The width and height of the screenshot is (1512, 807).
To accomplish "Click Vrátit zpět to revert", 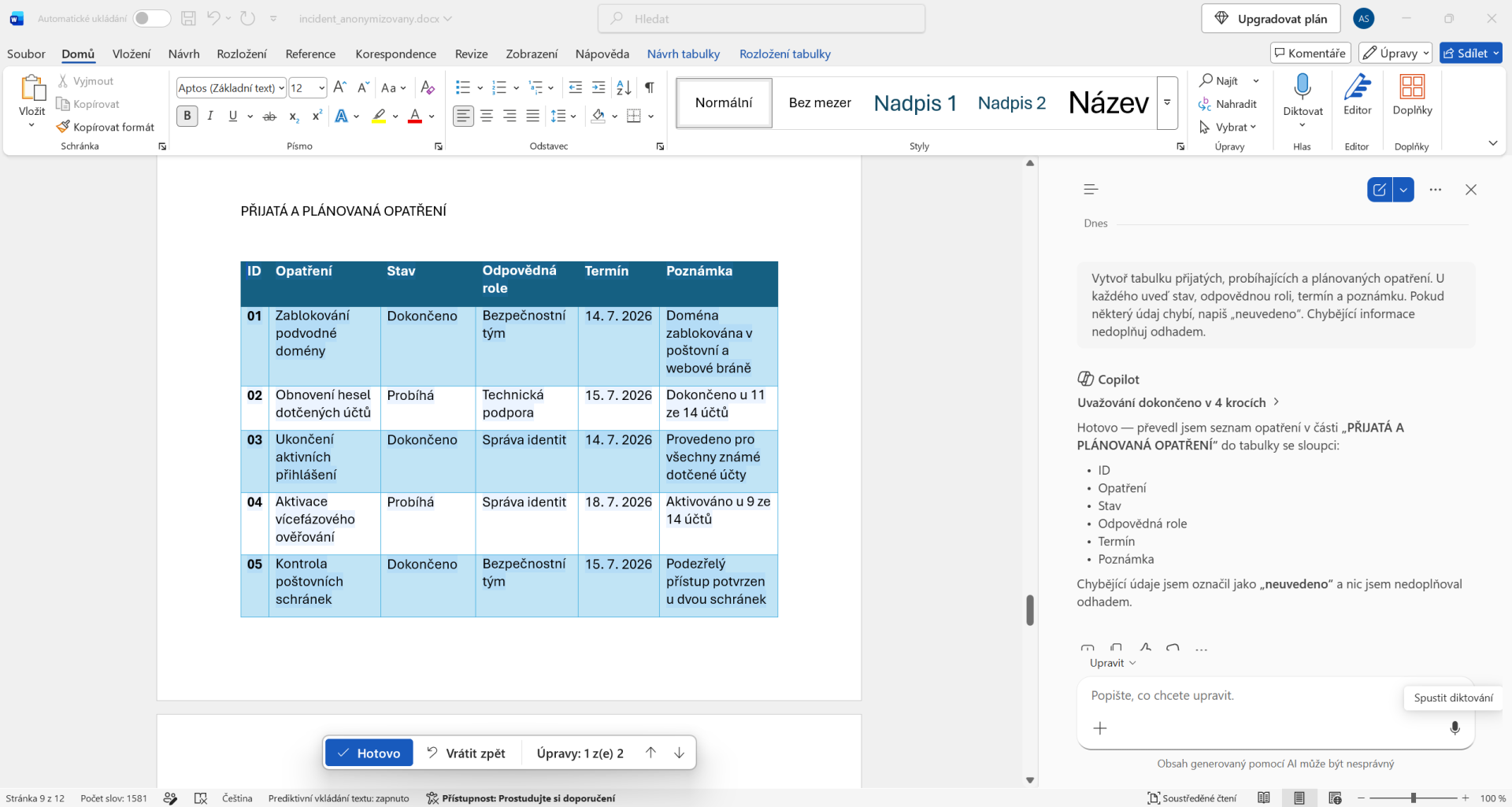I will (466, 753).
